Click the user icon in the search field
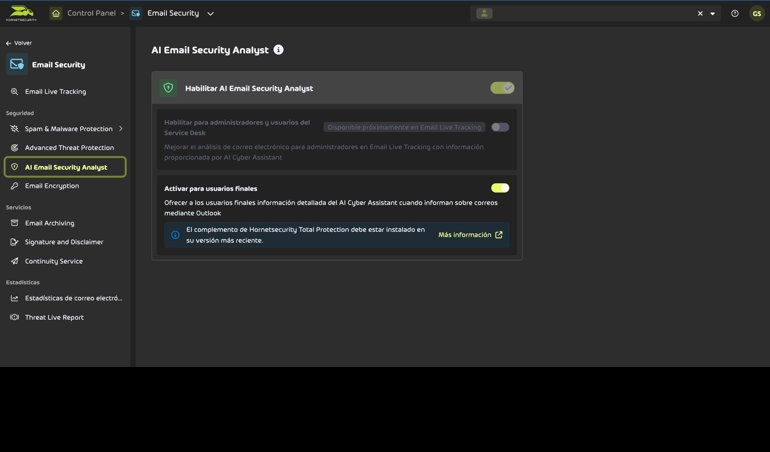Image resolution: width=770 pixels, height=452 pixels. (484, 13)
